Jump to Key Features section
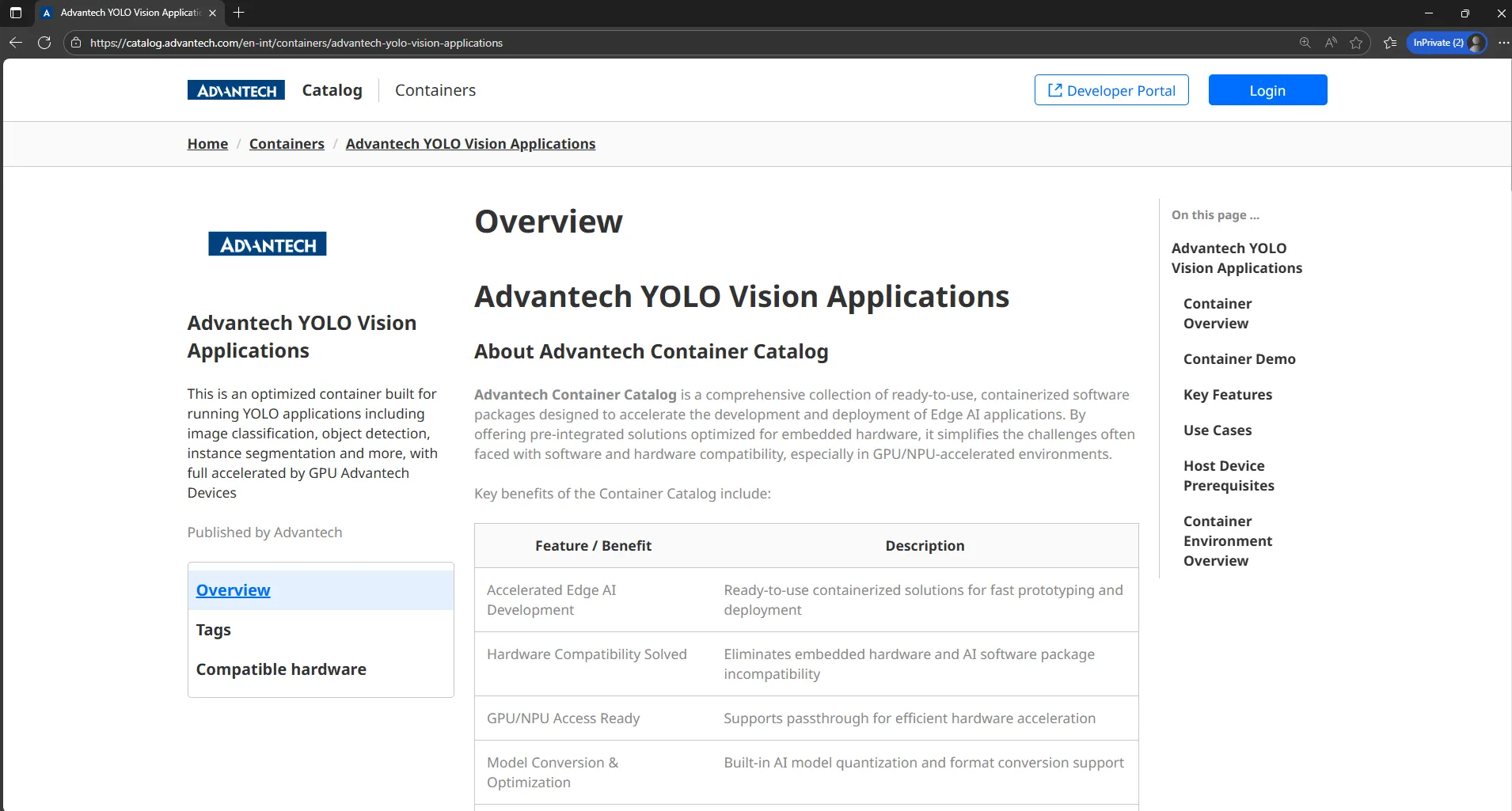Image resolution: width=1512 pixels, height=811 pixels. tap(1227, 395)
